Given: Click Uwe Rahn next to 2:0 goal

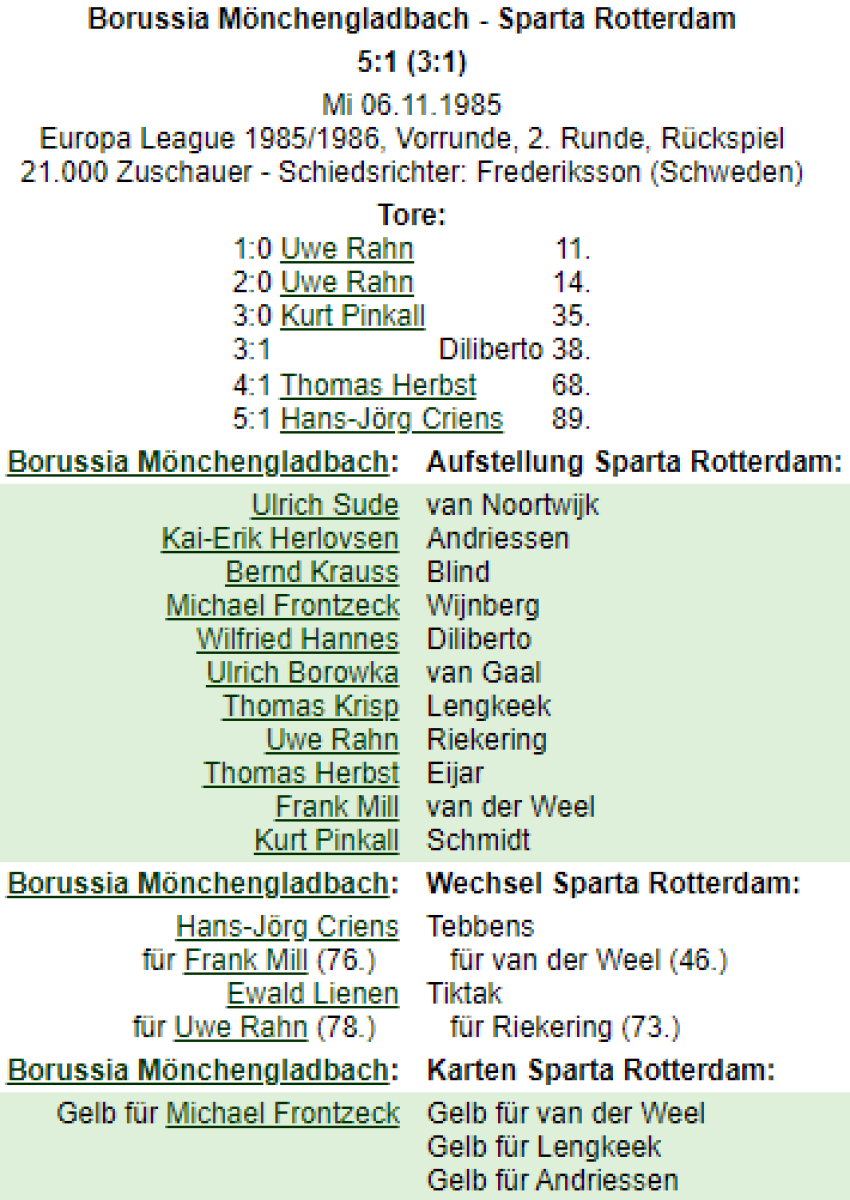Looking at the screenshot, I should (x=347, y=283).
